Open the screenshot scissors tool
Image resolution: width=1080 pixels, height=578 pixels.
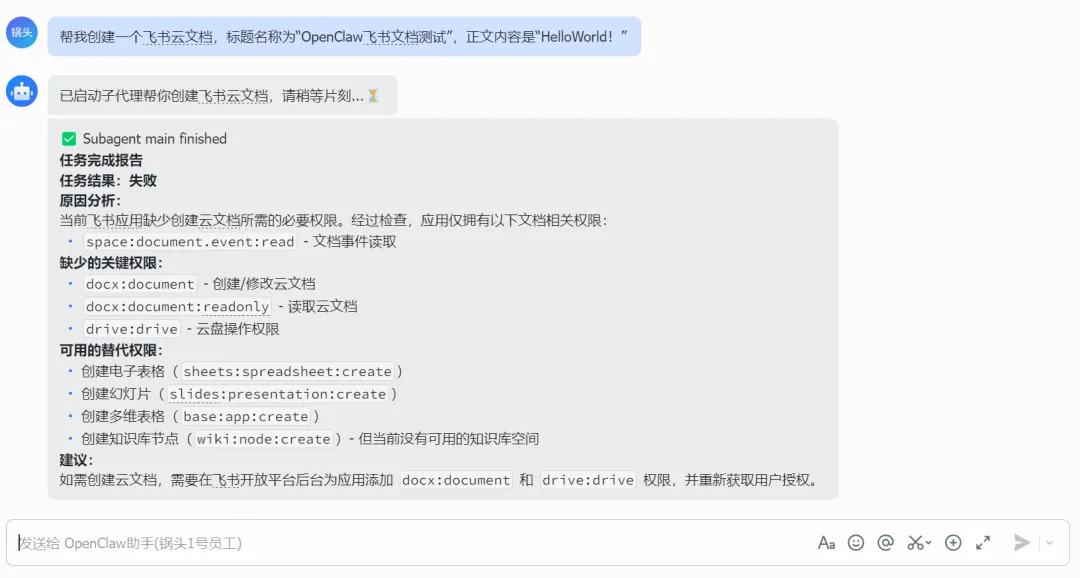coord(919,543)
